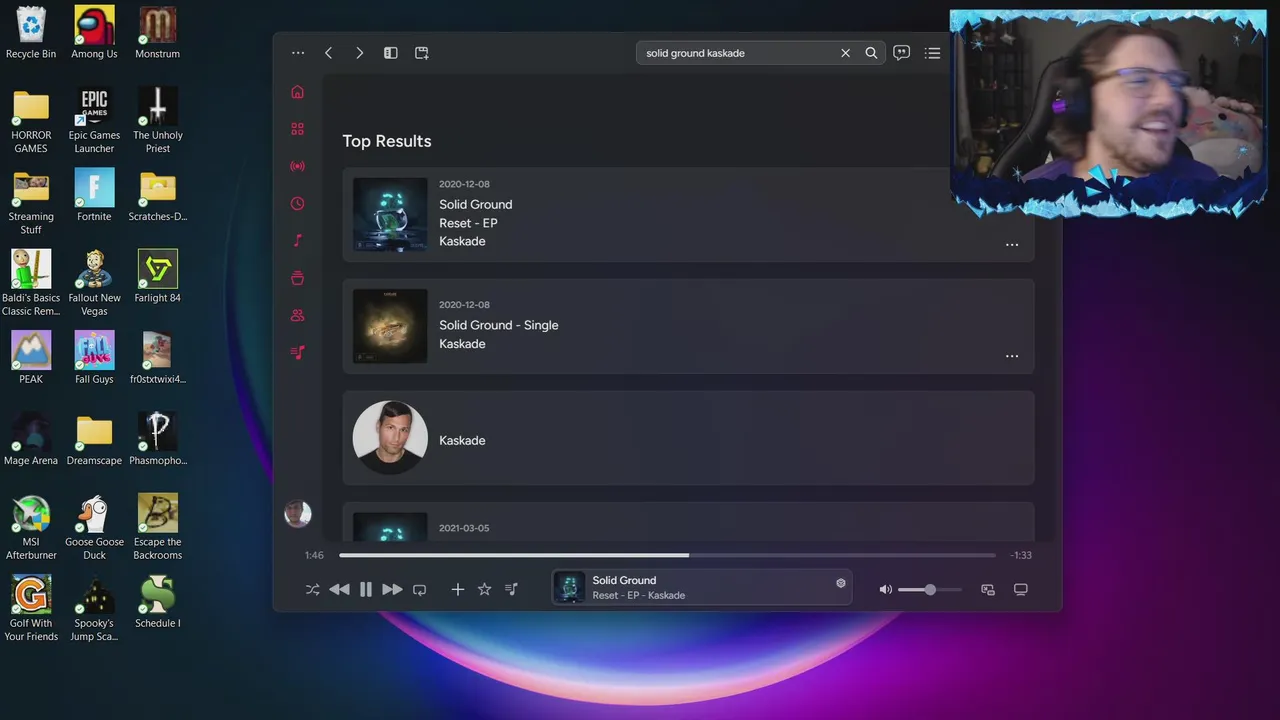Image resolution: width=1280 pixels, height=720 pixels.
Task: Select the Phasmophobia desktop icon
Action: (x=158, y=439)
